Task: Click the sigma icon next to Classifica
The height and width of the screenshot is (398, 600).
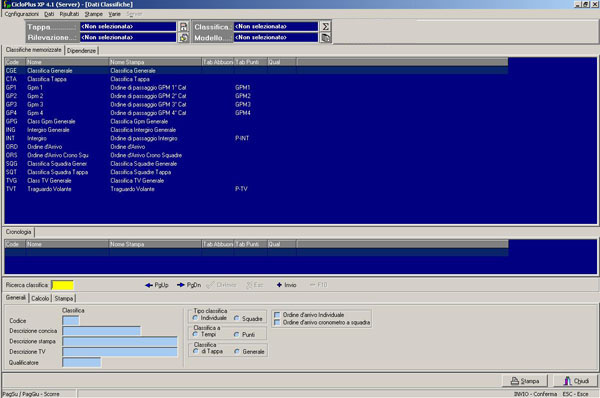Action: pos(325,26)
